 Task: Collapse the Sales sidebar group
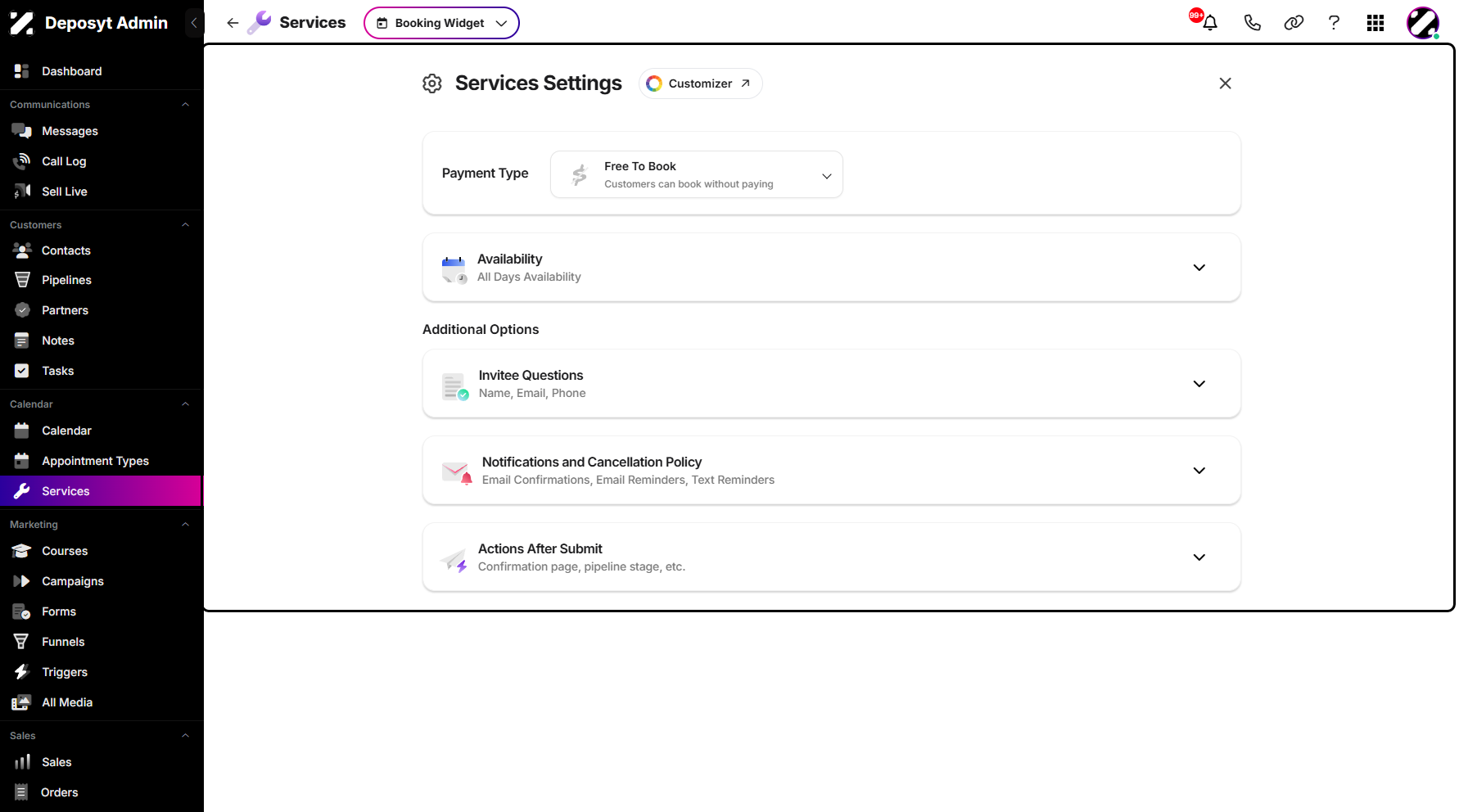(186, 736)
